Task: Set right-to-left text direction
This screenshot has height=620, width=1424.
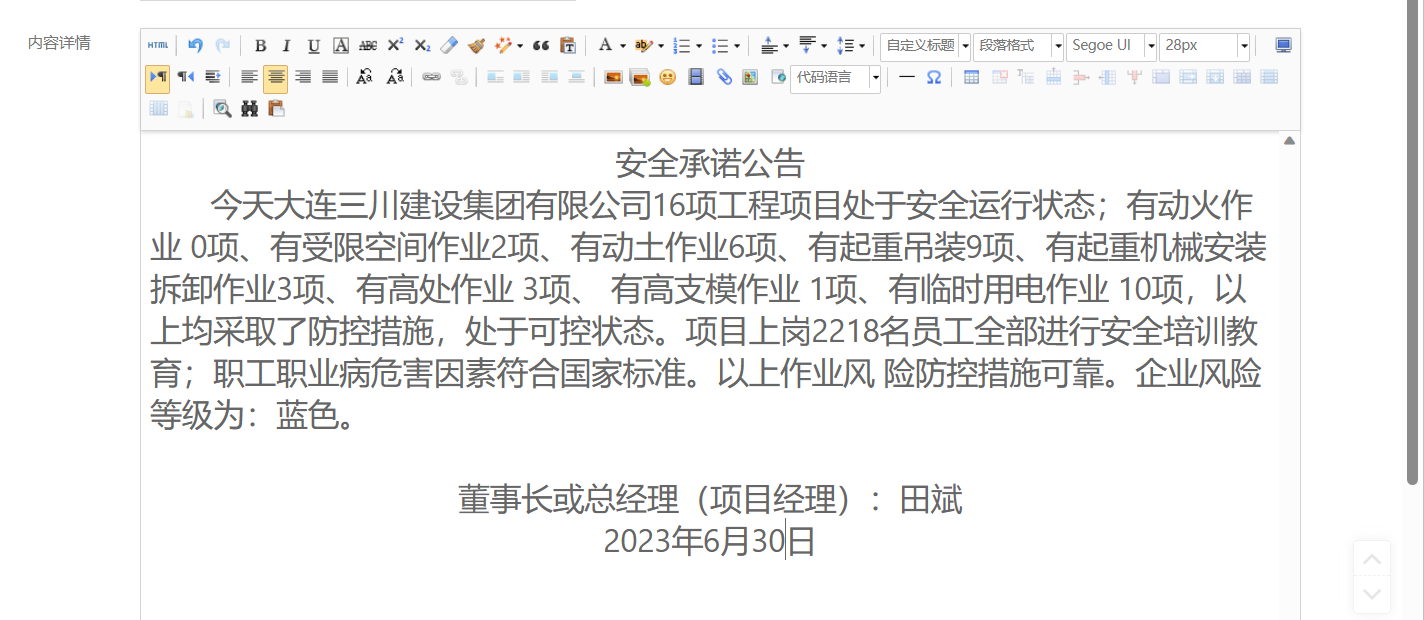Action: pos(185,77)
